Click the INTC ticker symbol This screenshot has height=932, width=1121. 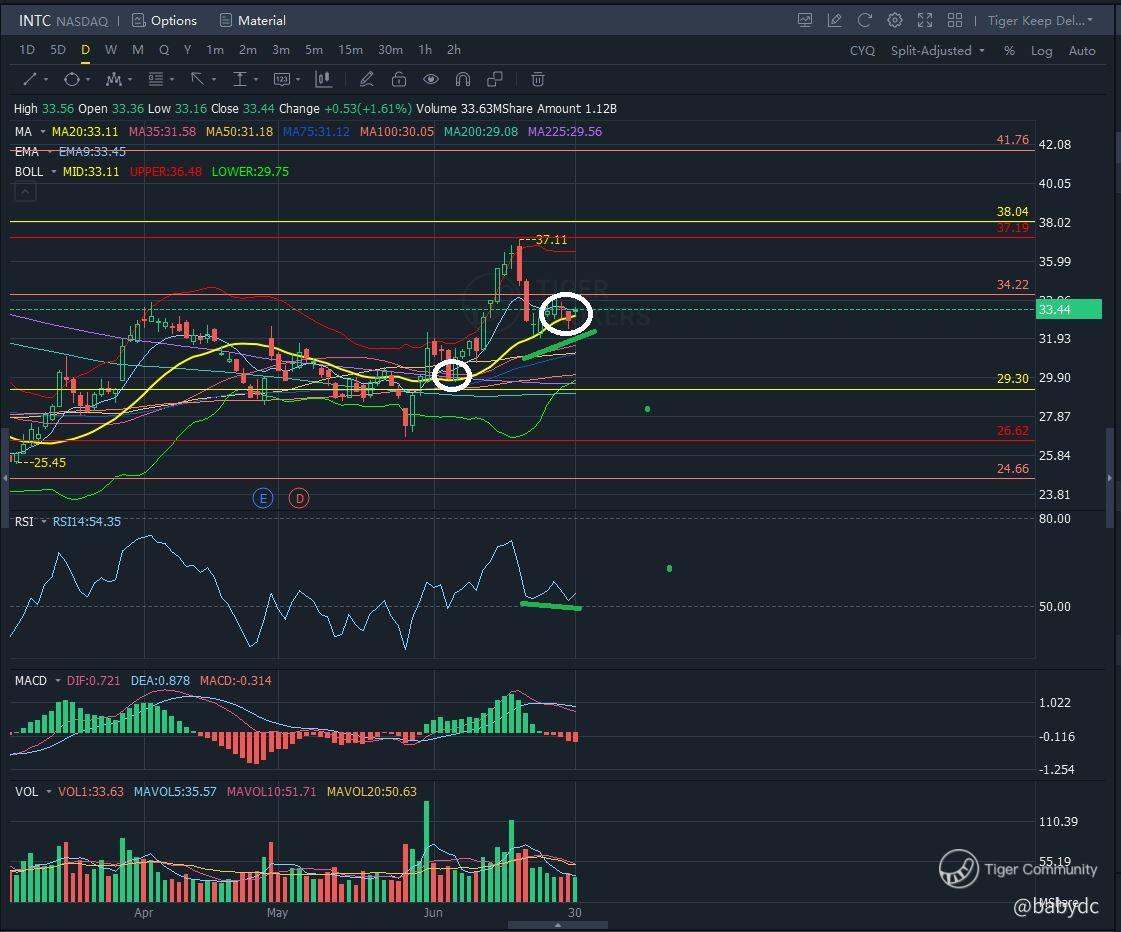tap(34, 21)
